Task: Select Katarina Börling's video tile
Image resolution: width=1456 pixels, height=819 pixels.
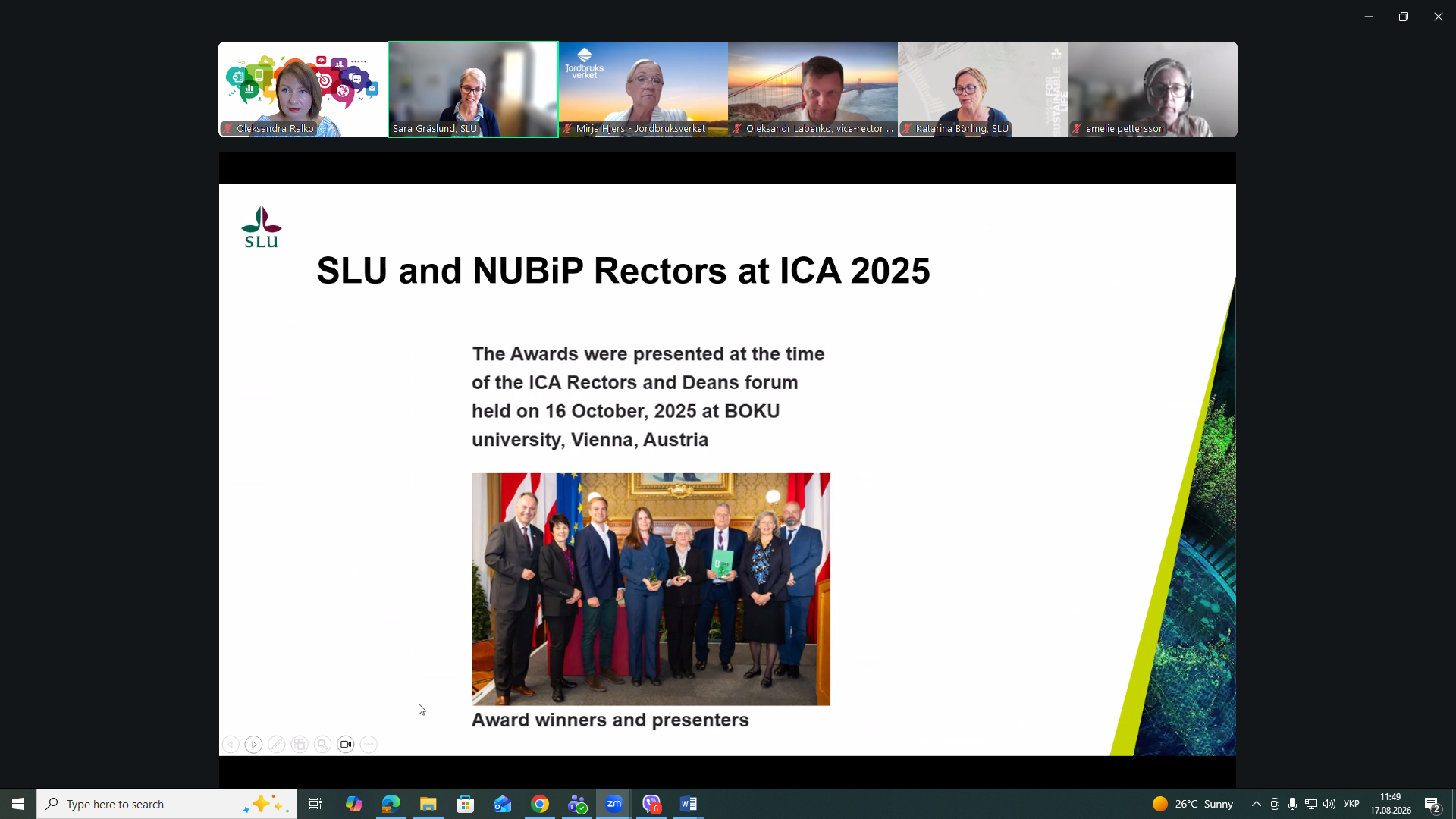Action: pyautogui.click(x=983, y=89)
